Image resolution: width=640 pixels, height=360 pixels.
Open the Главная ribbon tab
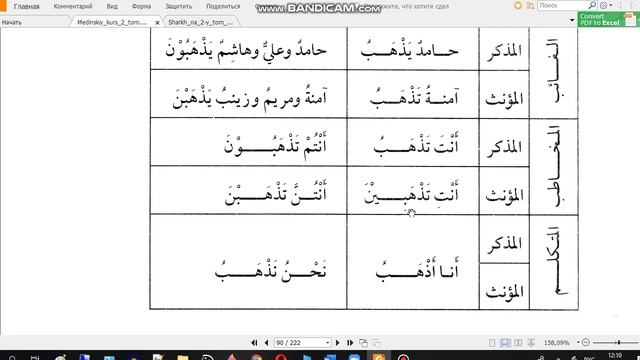27,7
